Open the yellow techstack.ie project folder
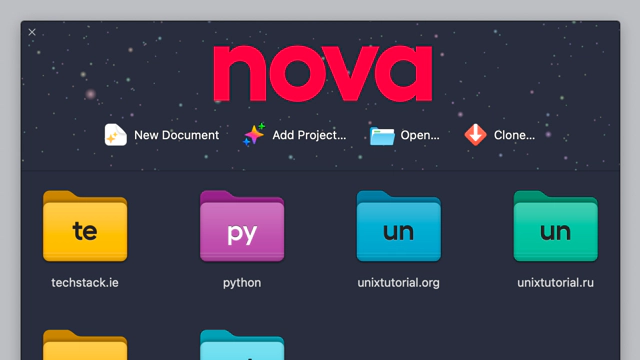The width and height of the screenshot is (640, 360). click(85, 226)
